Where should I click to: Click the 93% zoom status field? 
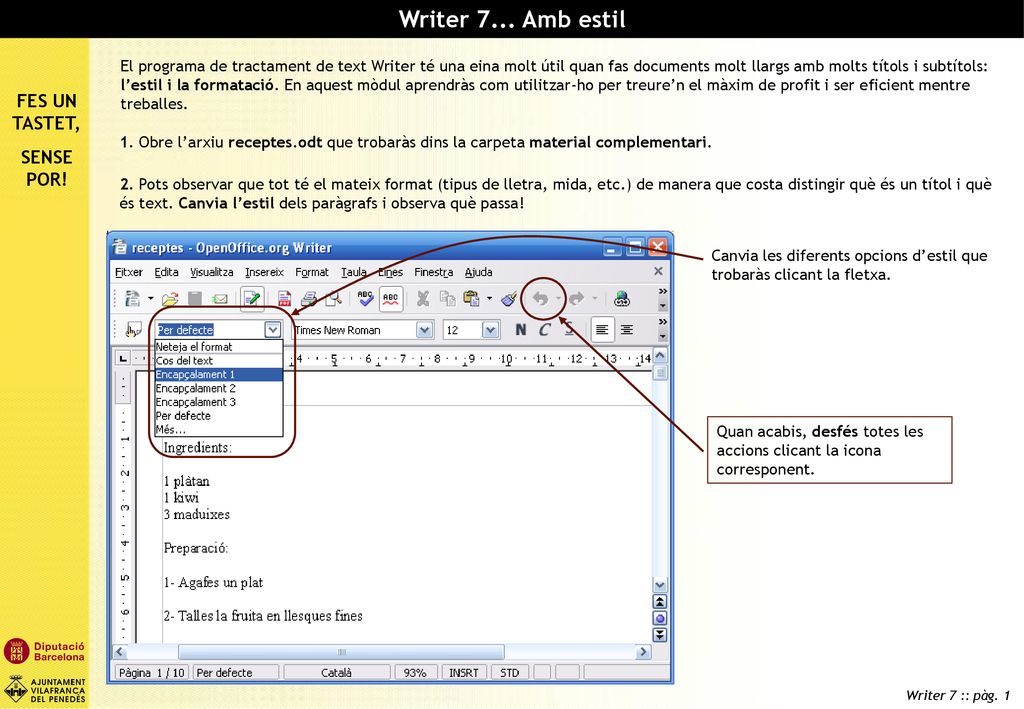point(415,672)
